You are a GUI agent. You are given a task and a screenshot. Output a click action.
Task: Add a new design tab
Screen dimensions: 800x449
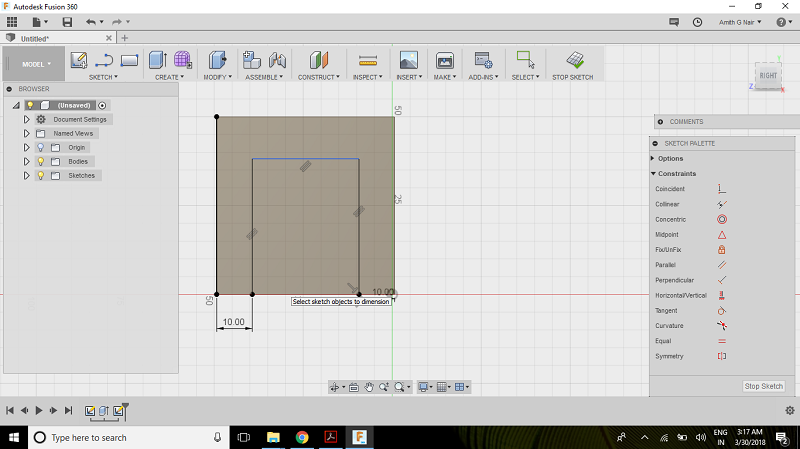(x=124, y=38)
